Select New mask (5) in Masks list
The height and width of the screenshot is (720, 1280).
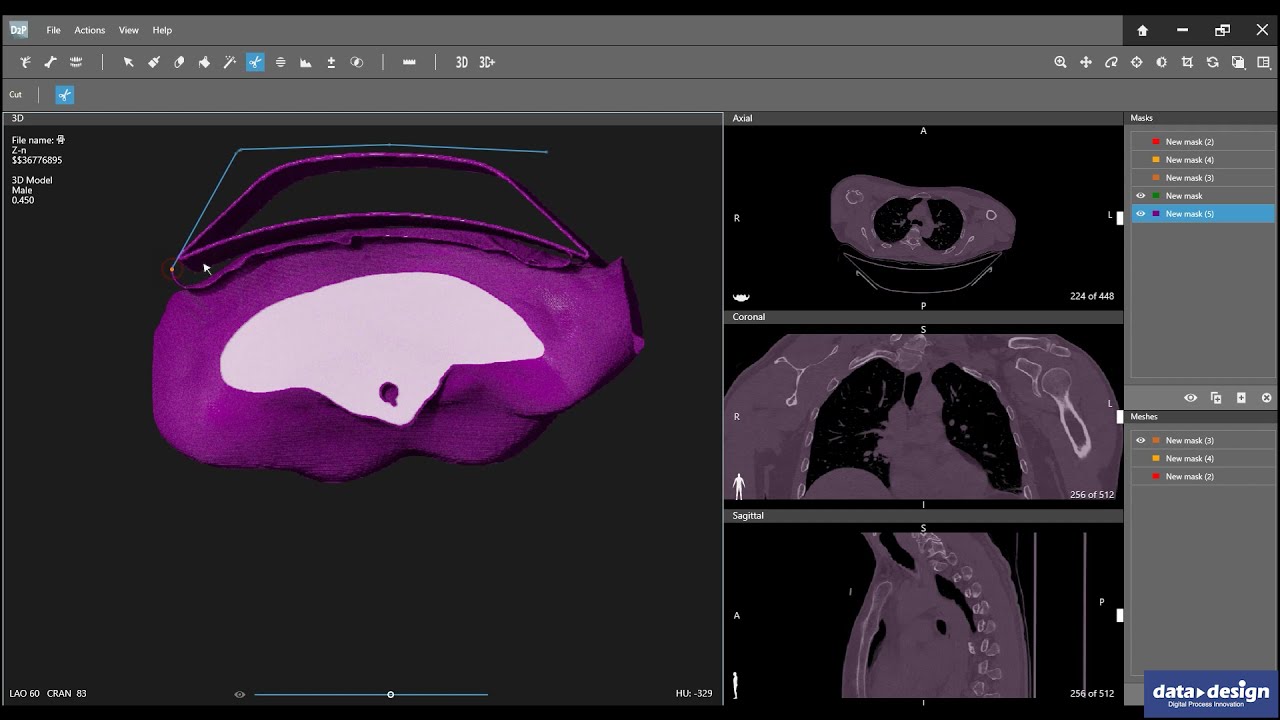pyautogui.click(x=1203, y=214)
